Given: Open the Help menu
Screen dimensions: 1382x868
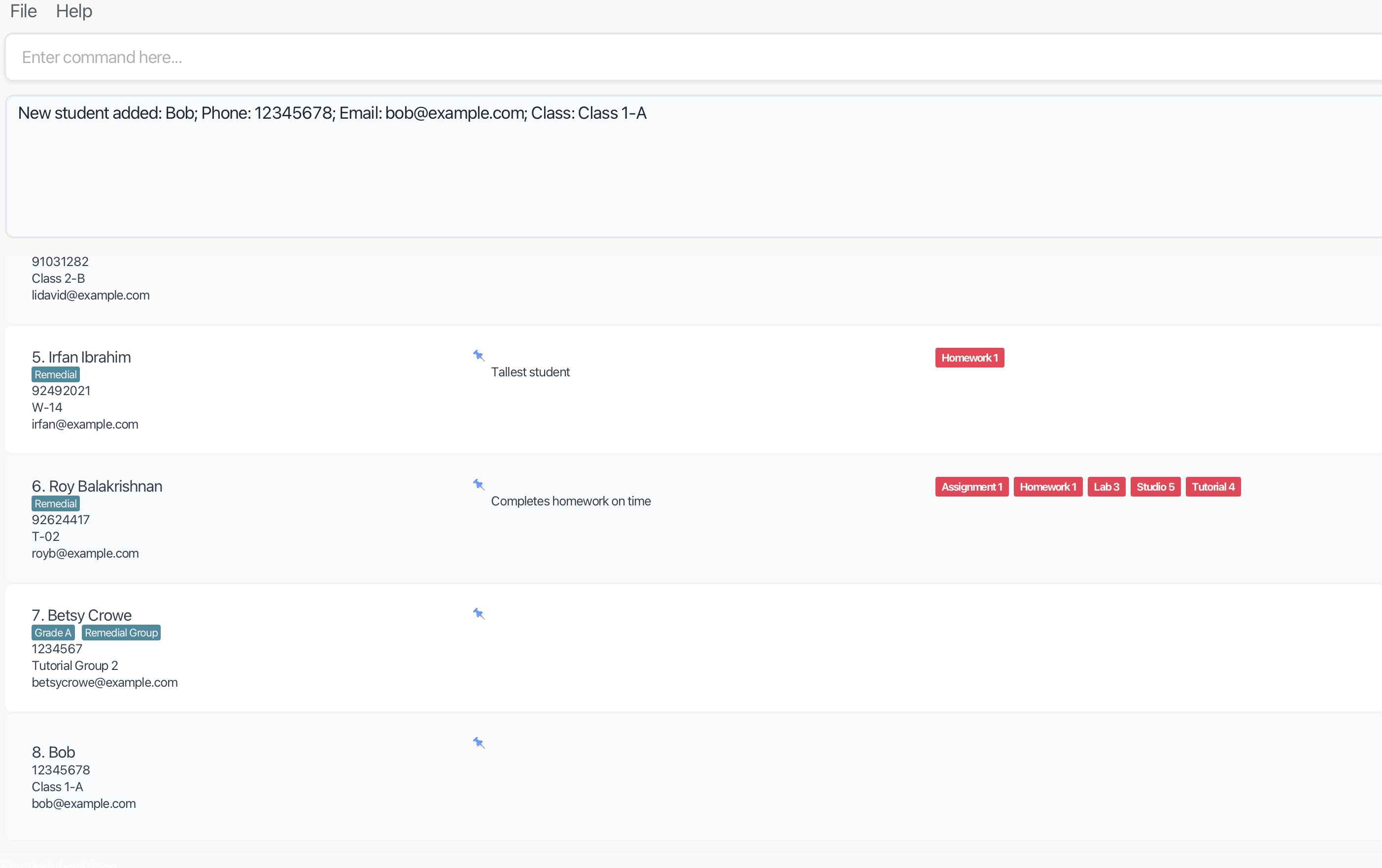Looking at the screenshot, I should (74, 11).
